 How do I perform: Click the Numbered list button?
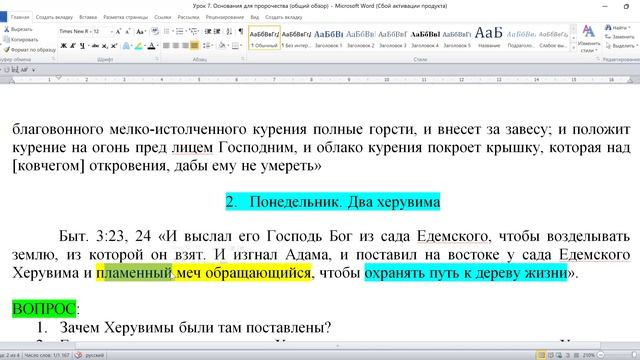click(x=180, y=31)
